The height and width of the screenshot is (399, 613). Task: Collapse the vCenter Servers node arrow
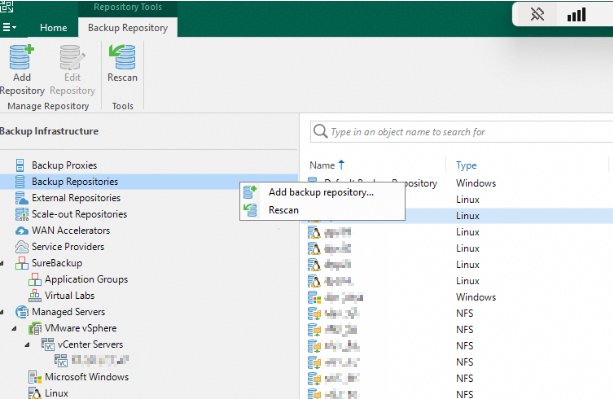coord(27,345)
